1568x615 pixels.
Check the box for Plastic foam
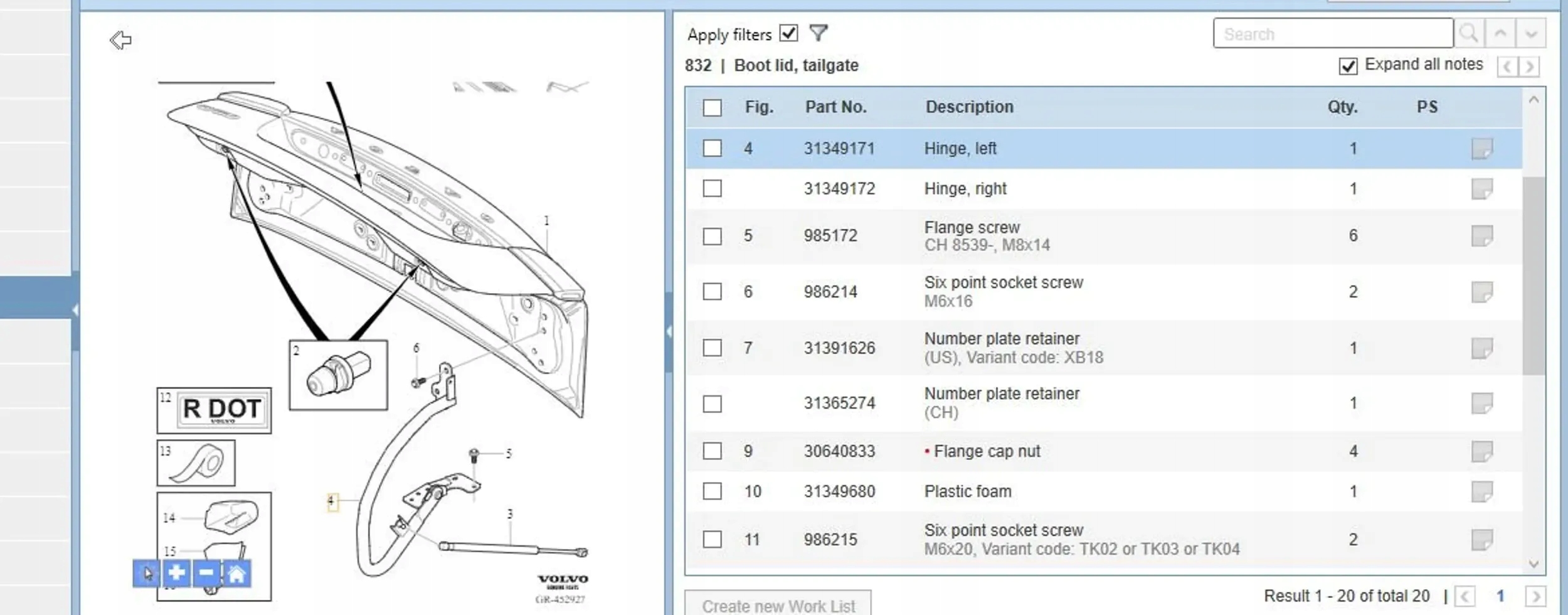pyautogui.click(x=712, y=491)
